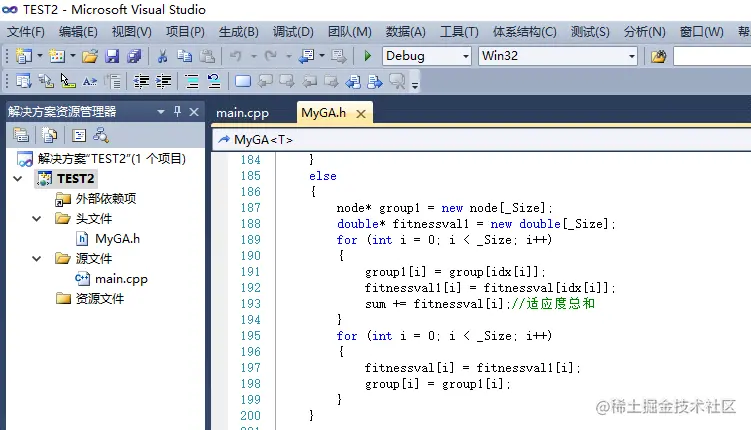Screen dimensions: 751x430
Task: Click the Display Word Completion icon
Action: pyautogui.click(x=90, y=81)
